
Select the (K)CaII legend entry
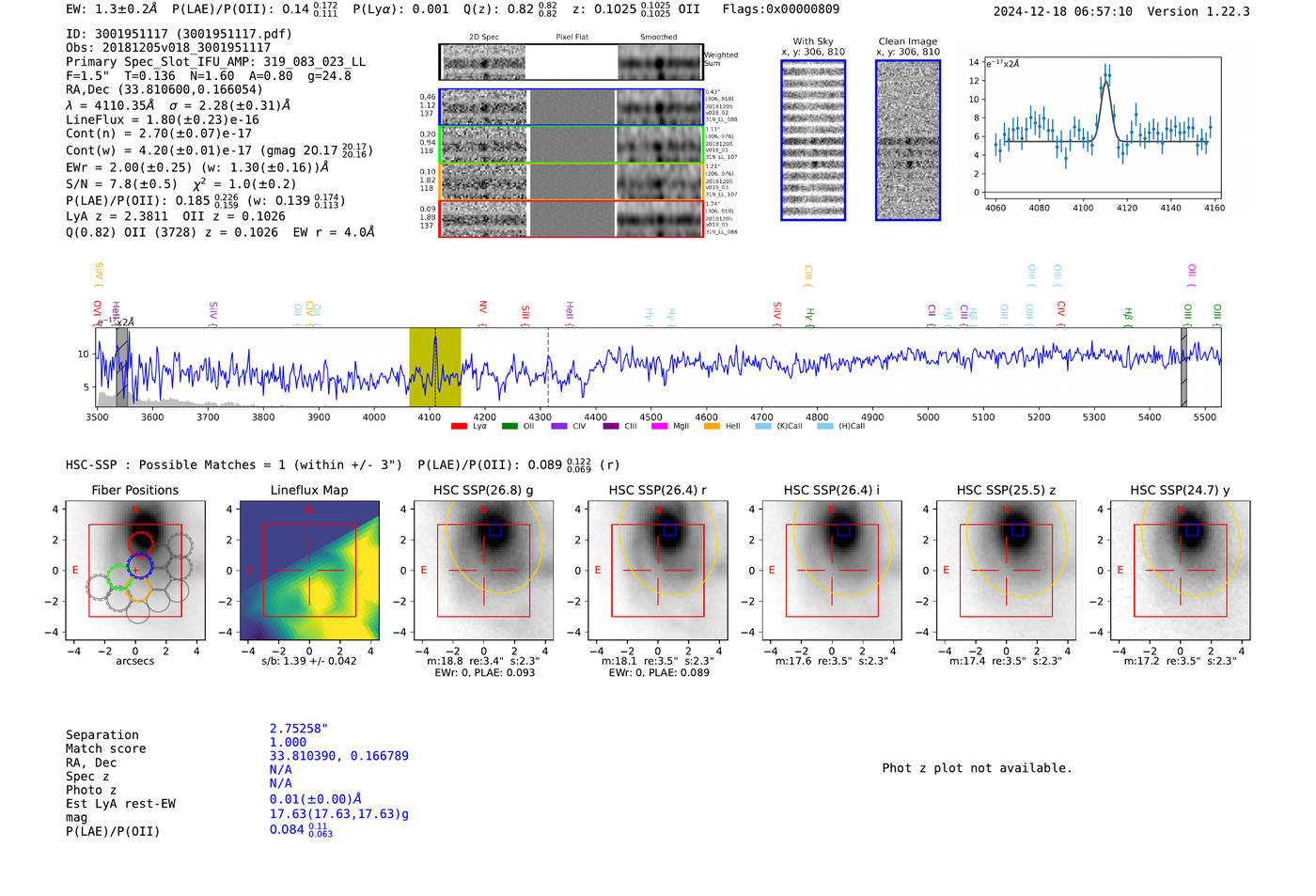click(x=779, y=426)
